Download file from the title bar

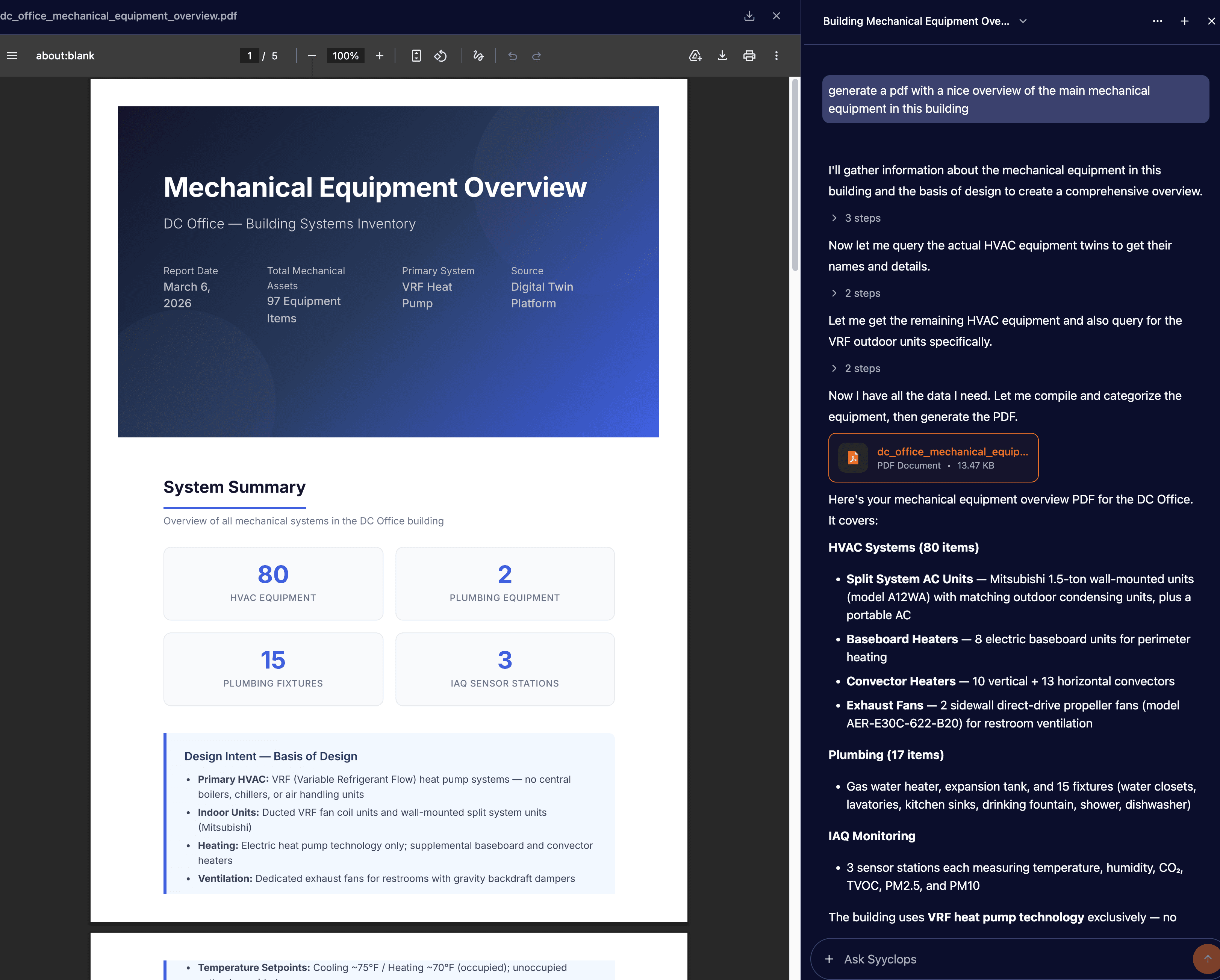point(749,16)
